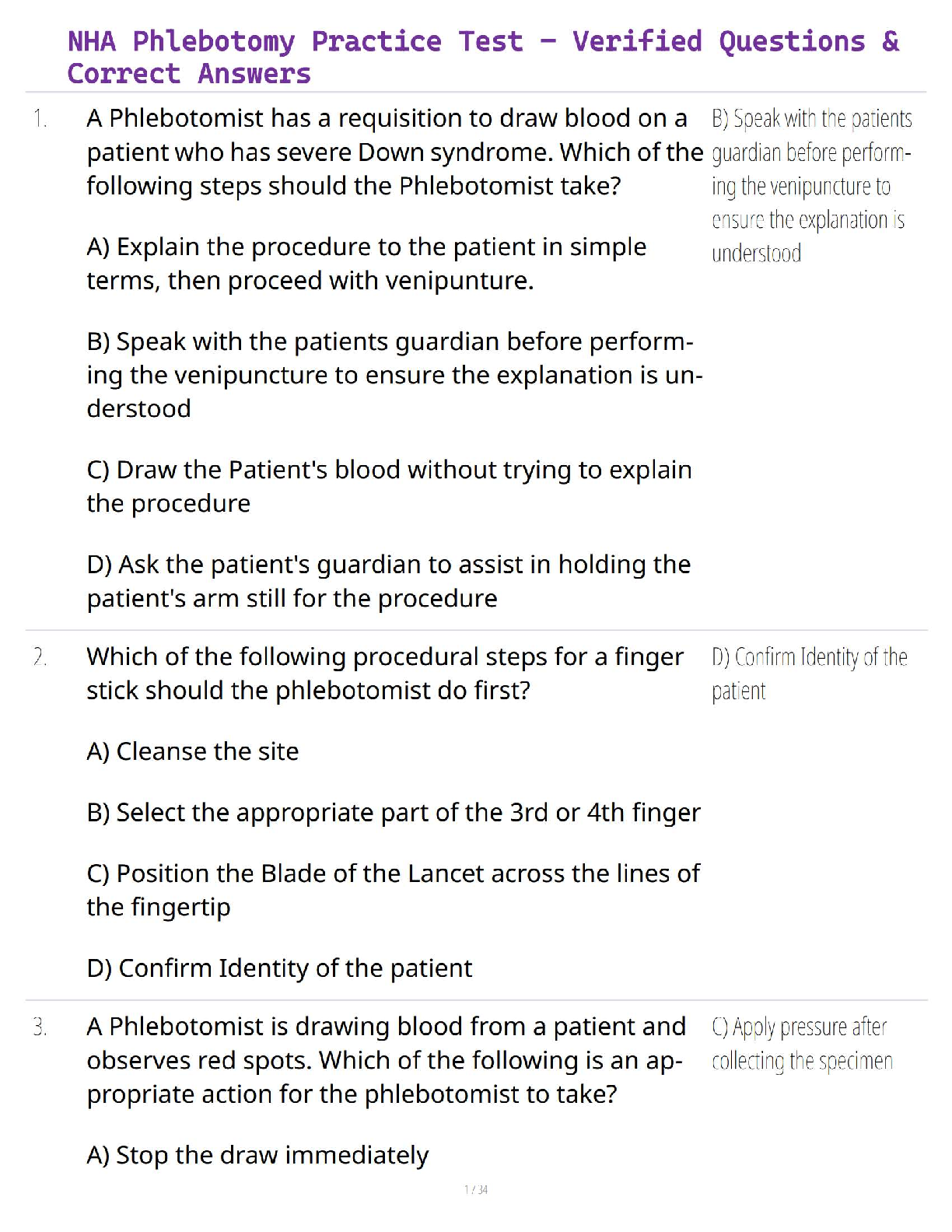952x1232 pixels.
Task: Click the right-column answer for question 1
Action: [x=810, y=186]
